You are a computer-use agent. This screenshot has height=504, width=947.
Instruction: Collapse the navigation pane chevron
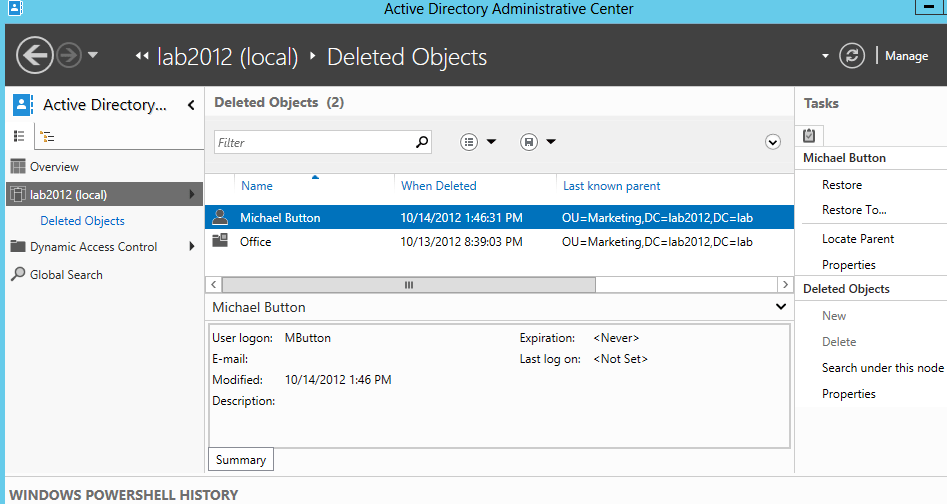pyautogui.click(x=191, y=105)
